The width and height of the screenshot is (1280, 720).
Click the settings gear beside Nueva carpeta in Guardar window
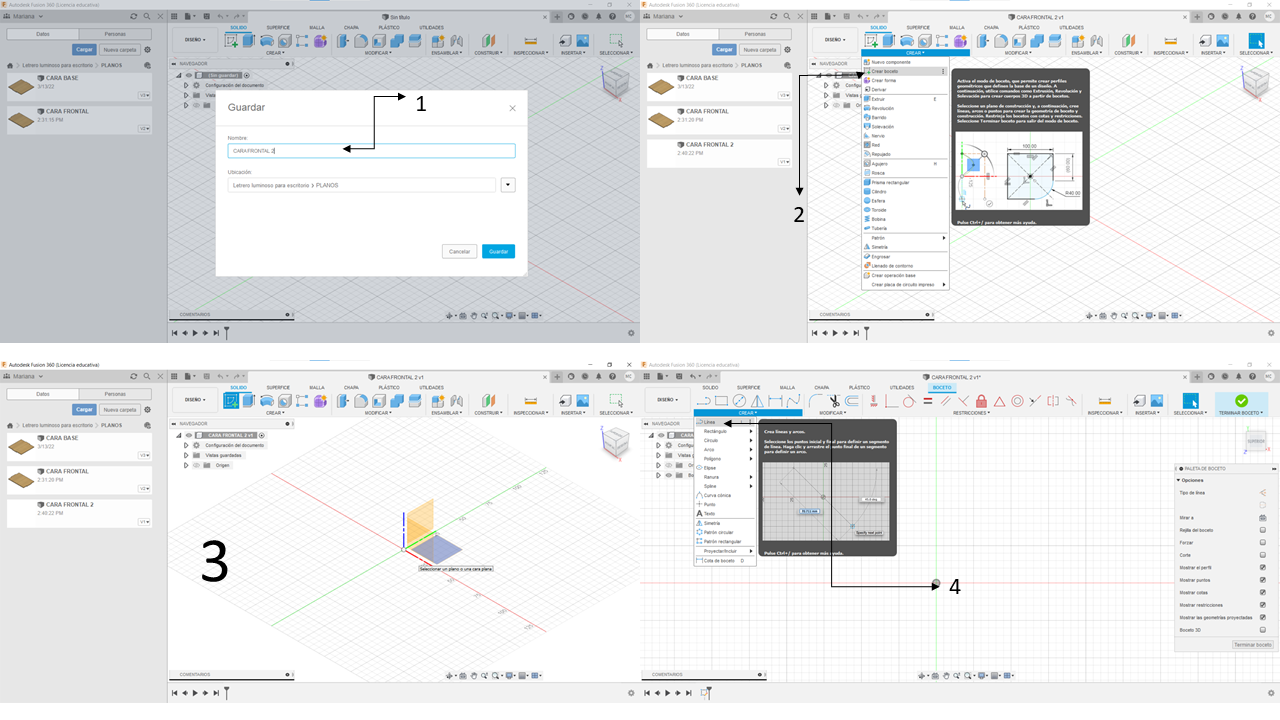click(147, 49)
